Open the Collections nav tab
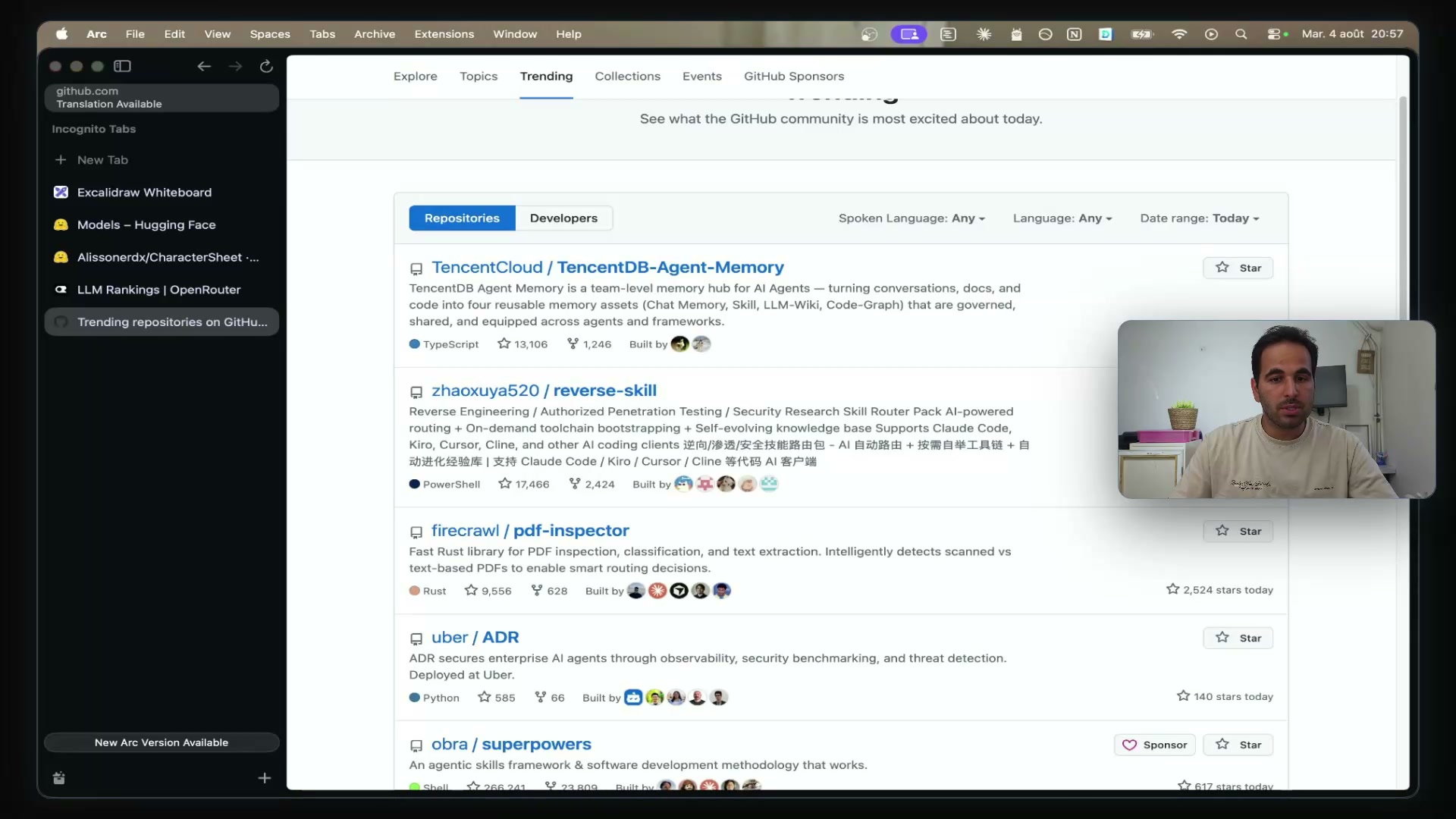 (627, 76)
